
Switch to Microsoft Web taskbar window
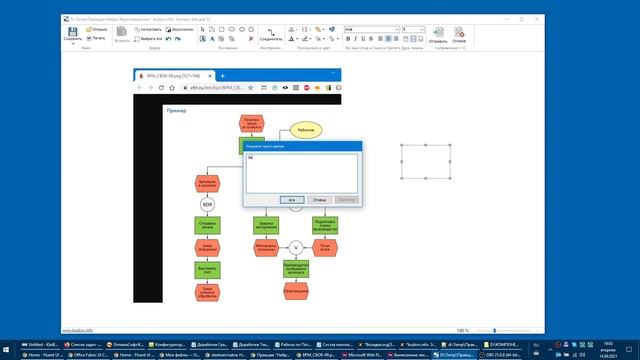coord(362,355)
